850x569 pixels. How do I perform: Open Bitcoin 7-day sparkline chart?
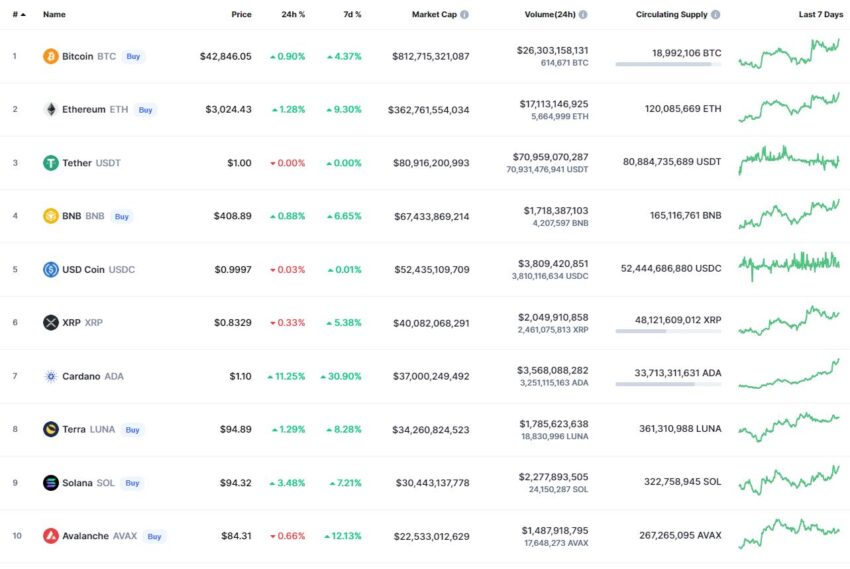pos(789,54)
